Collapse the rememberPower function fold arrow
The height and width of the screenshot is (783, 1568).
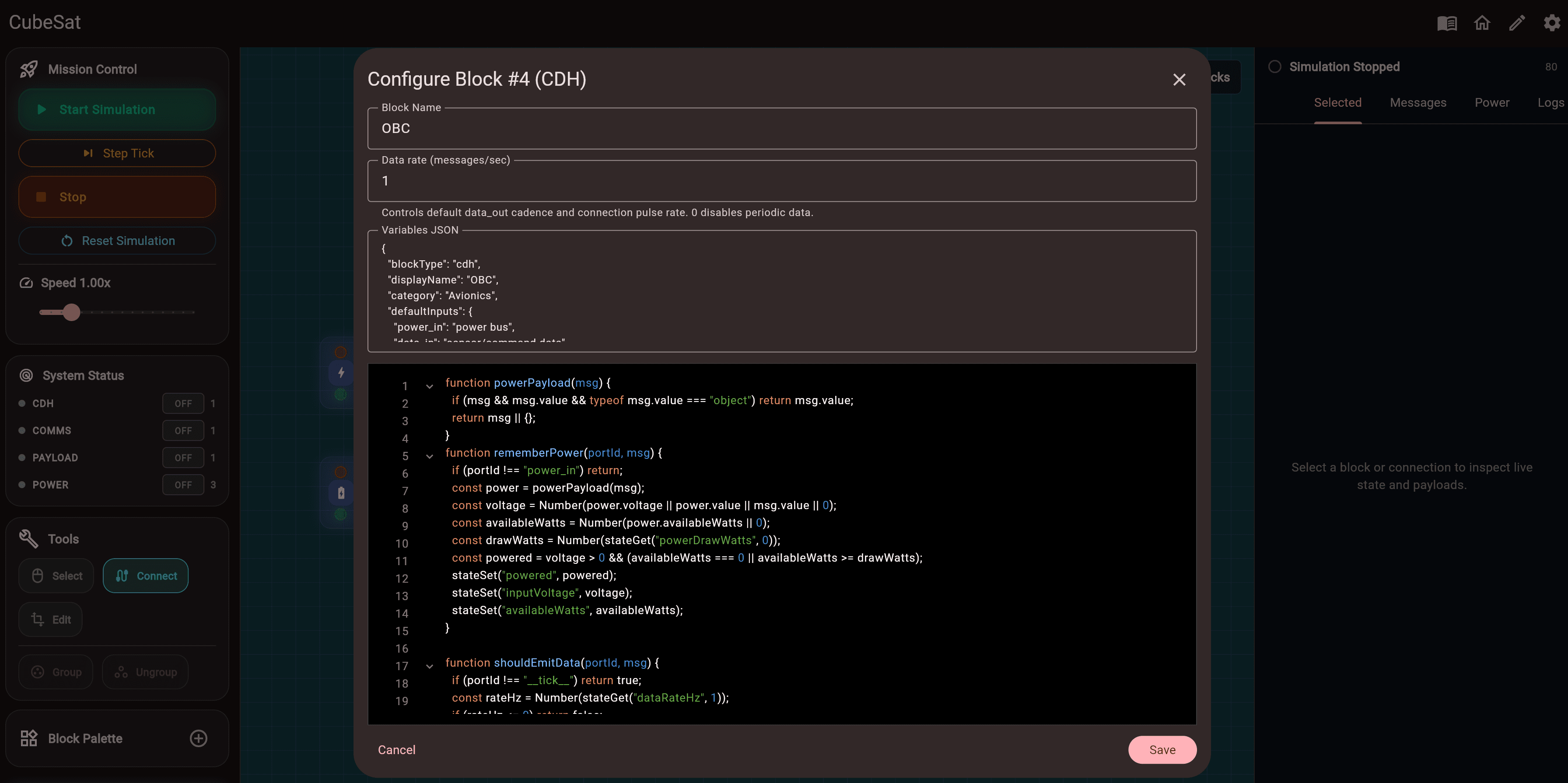coord(430,456)
